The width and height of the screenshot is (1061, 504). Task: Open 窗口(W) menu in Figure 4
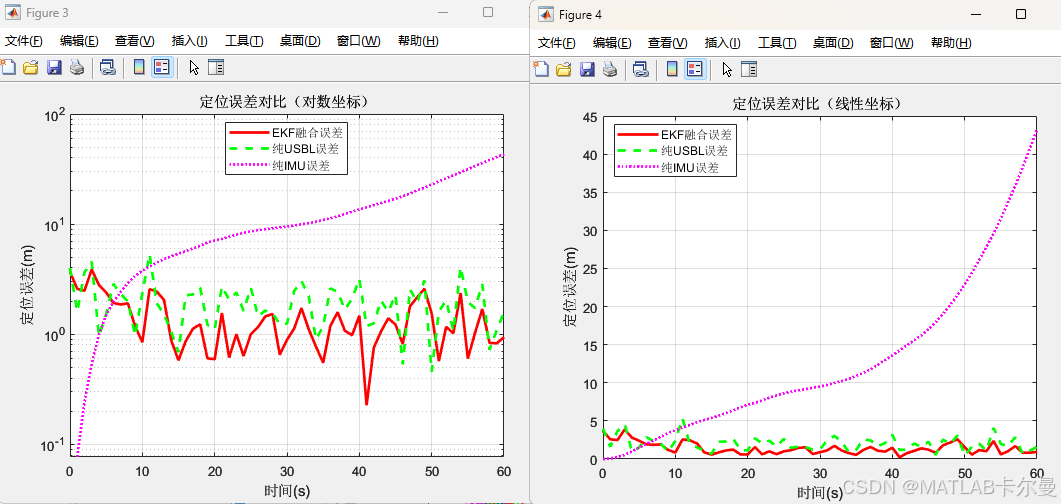[892, 43]
